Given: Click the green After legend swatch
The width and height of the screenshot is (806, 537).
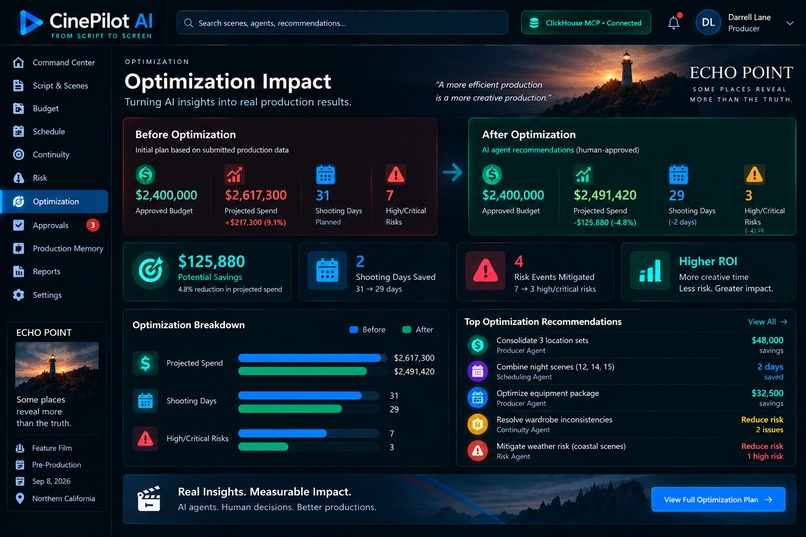Looking at the screenshot, I should coord(407,330).
